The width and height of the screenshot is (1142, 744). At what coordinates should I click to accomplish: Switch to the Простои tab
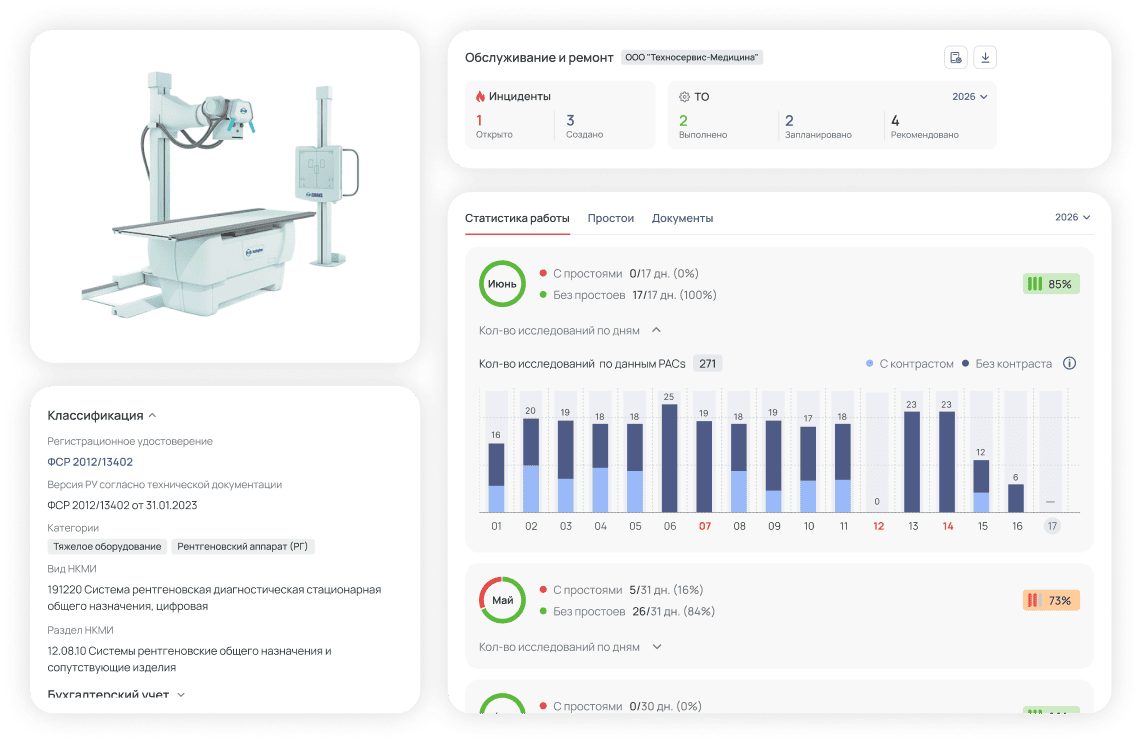coord(610,218)
